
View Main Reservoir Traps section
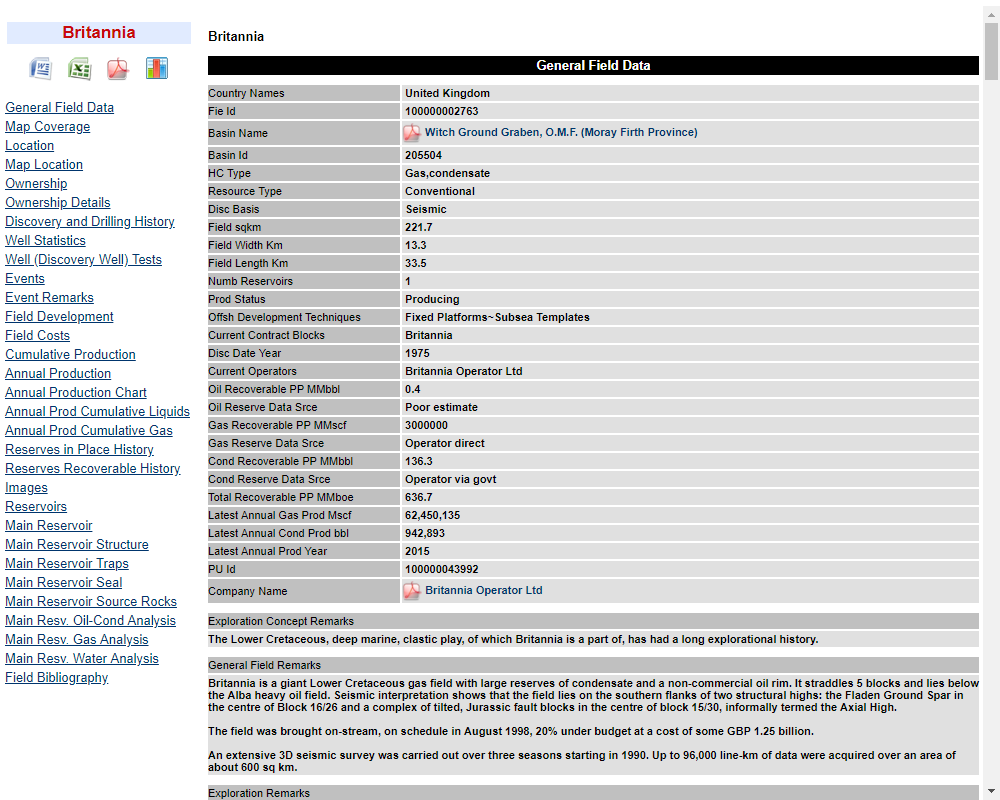[x=67, y=564]
